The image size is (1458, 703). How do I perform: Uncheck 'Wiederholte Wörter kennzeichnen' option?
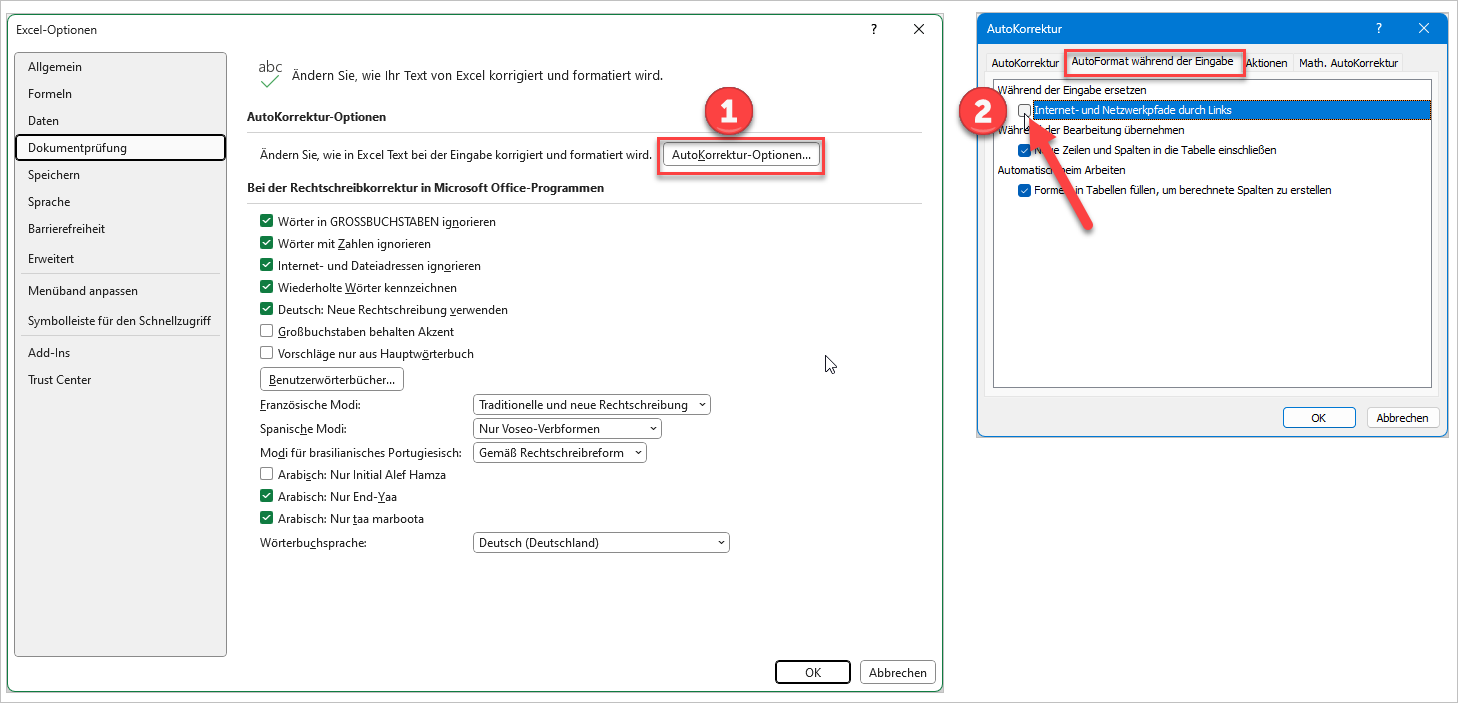[x=267, y=288]
